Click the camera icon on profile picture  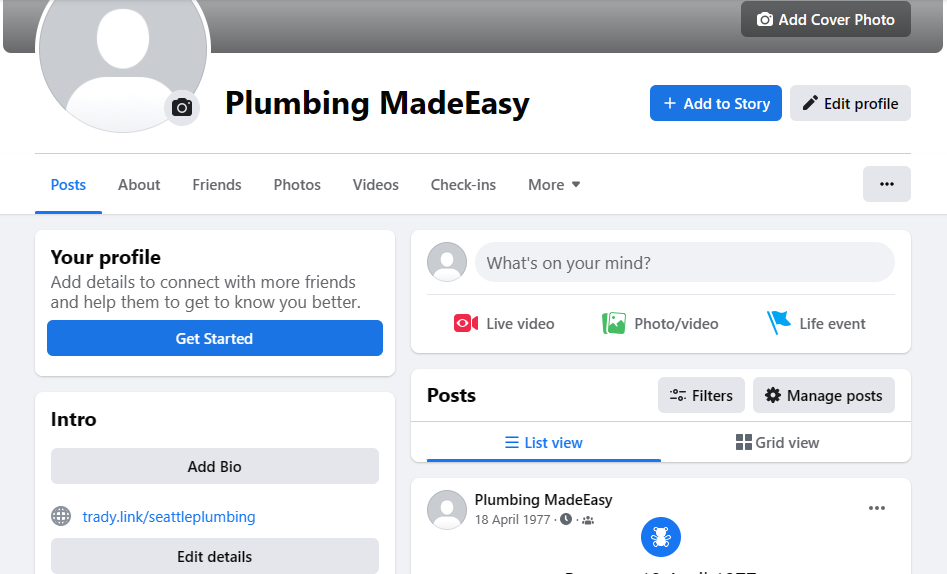click(x=182, y=108)
